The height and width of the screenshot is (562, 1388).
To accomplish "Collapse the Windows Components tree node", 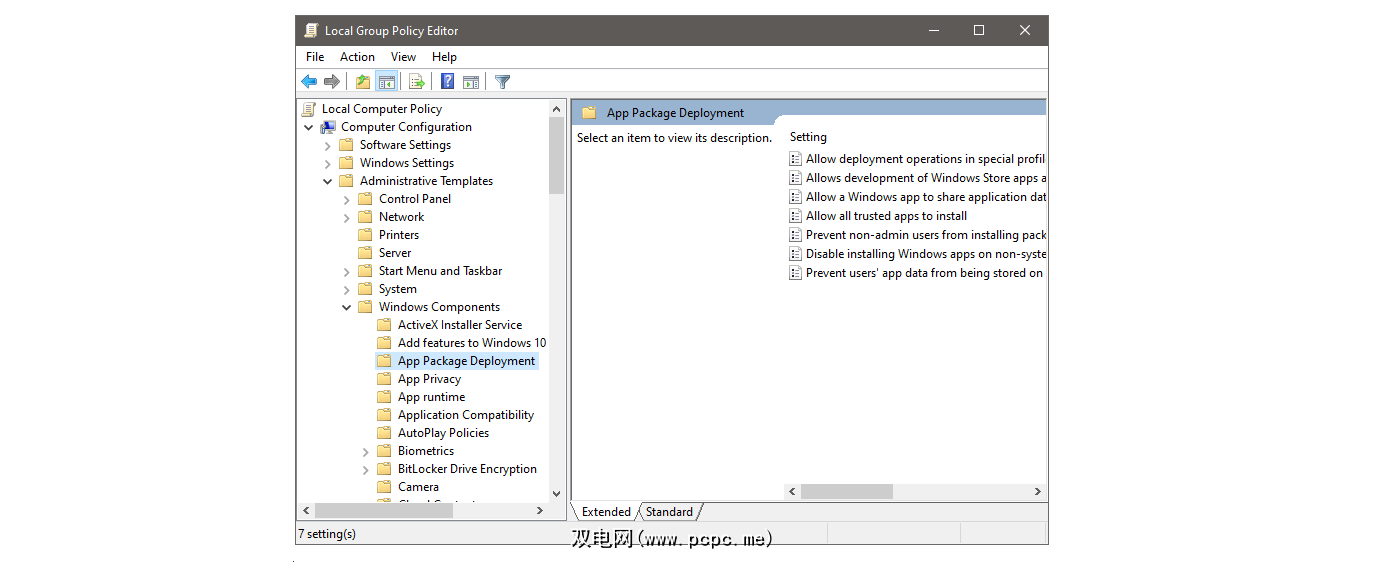I will click(347, 307).
